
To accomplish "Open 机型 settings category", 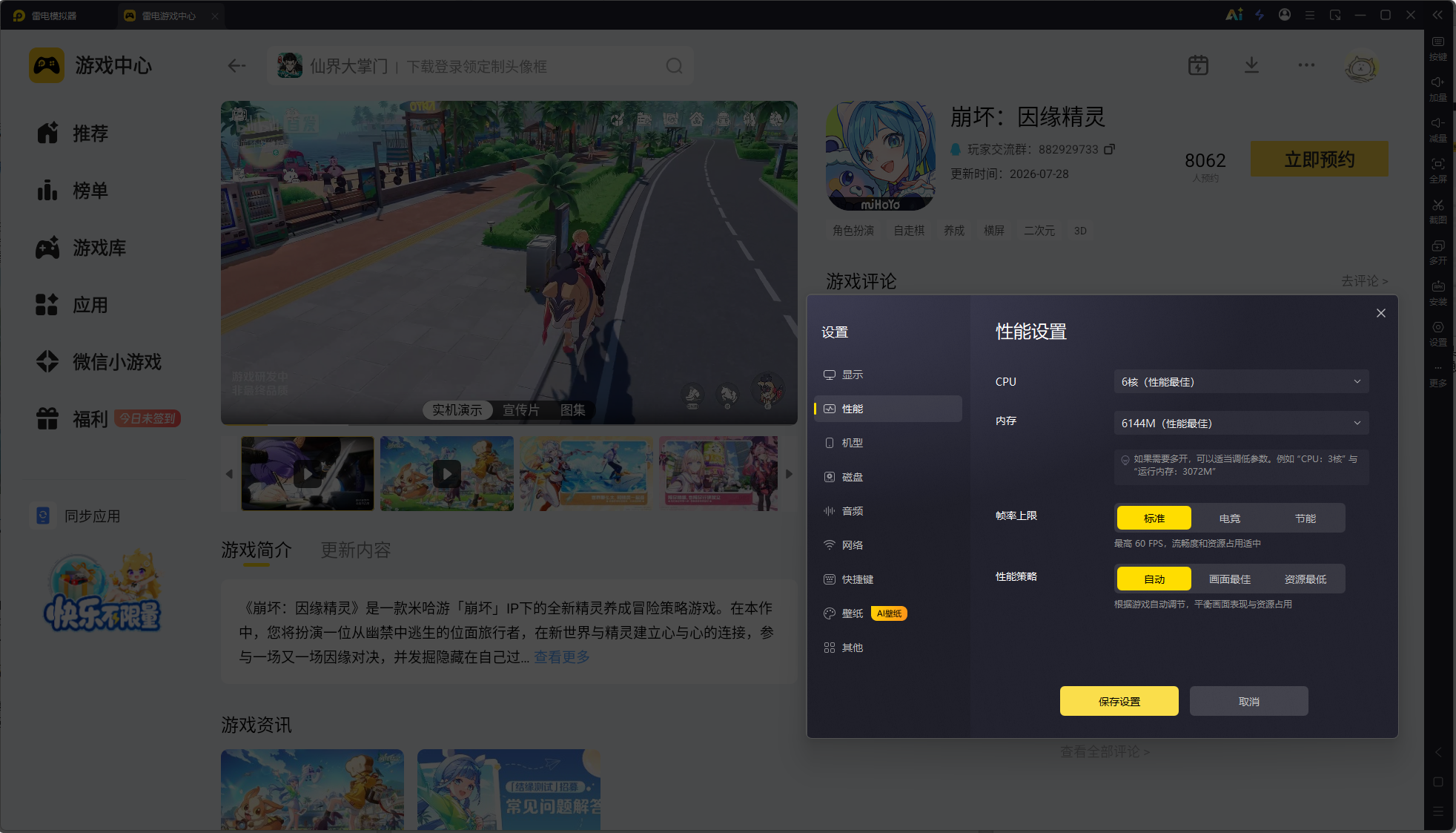I will click(x=887, y=443).
